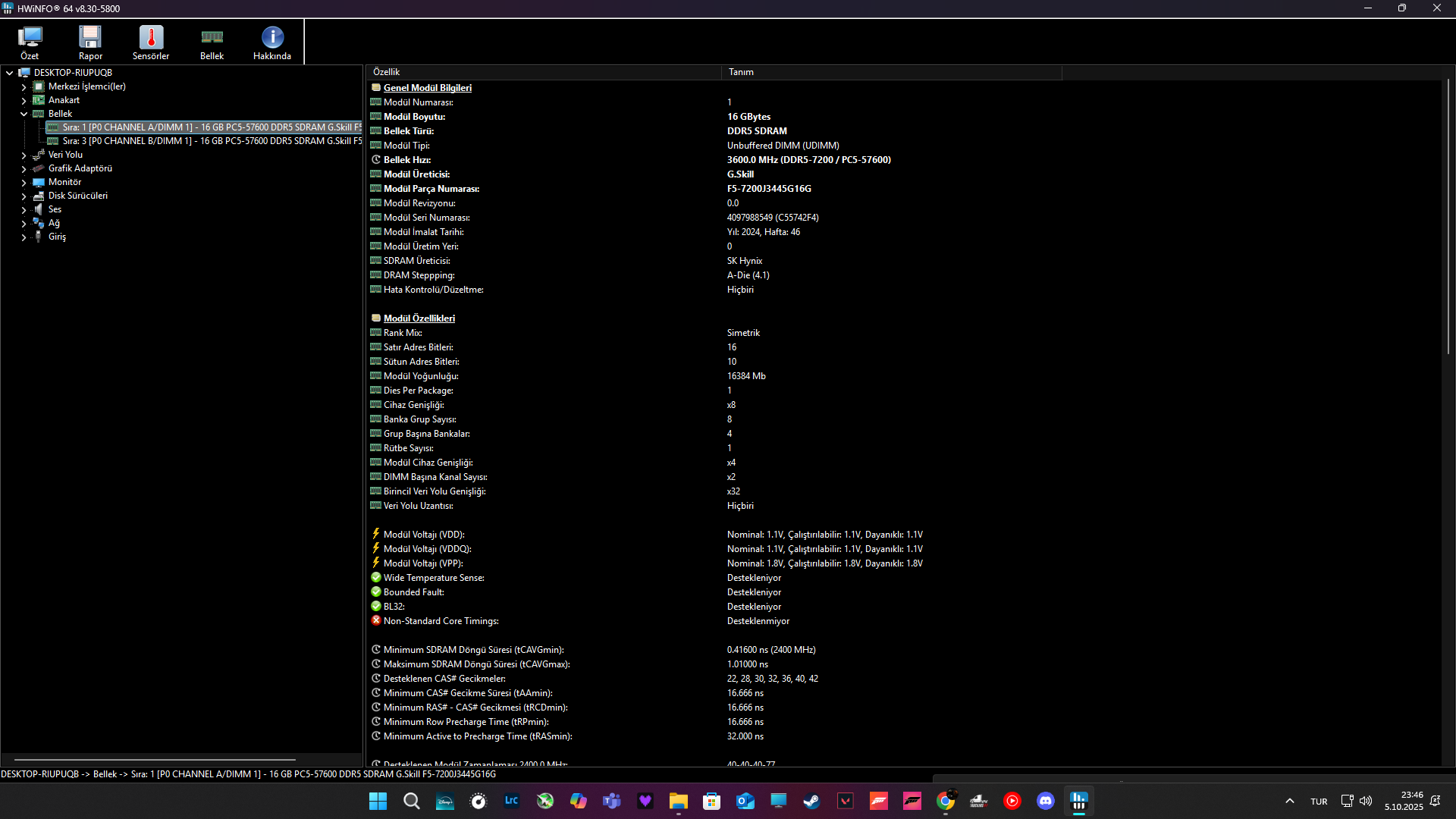Click the Non-Standard Core Timings red icon

(x=375, y=621)
